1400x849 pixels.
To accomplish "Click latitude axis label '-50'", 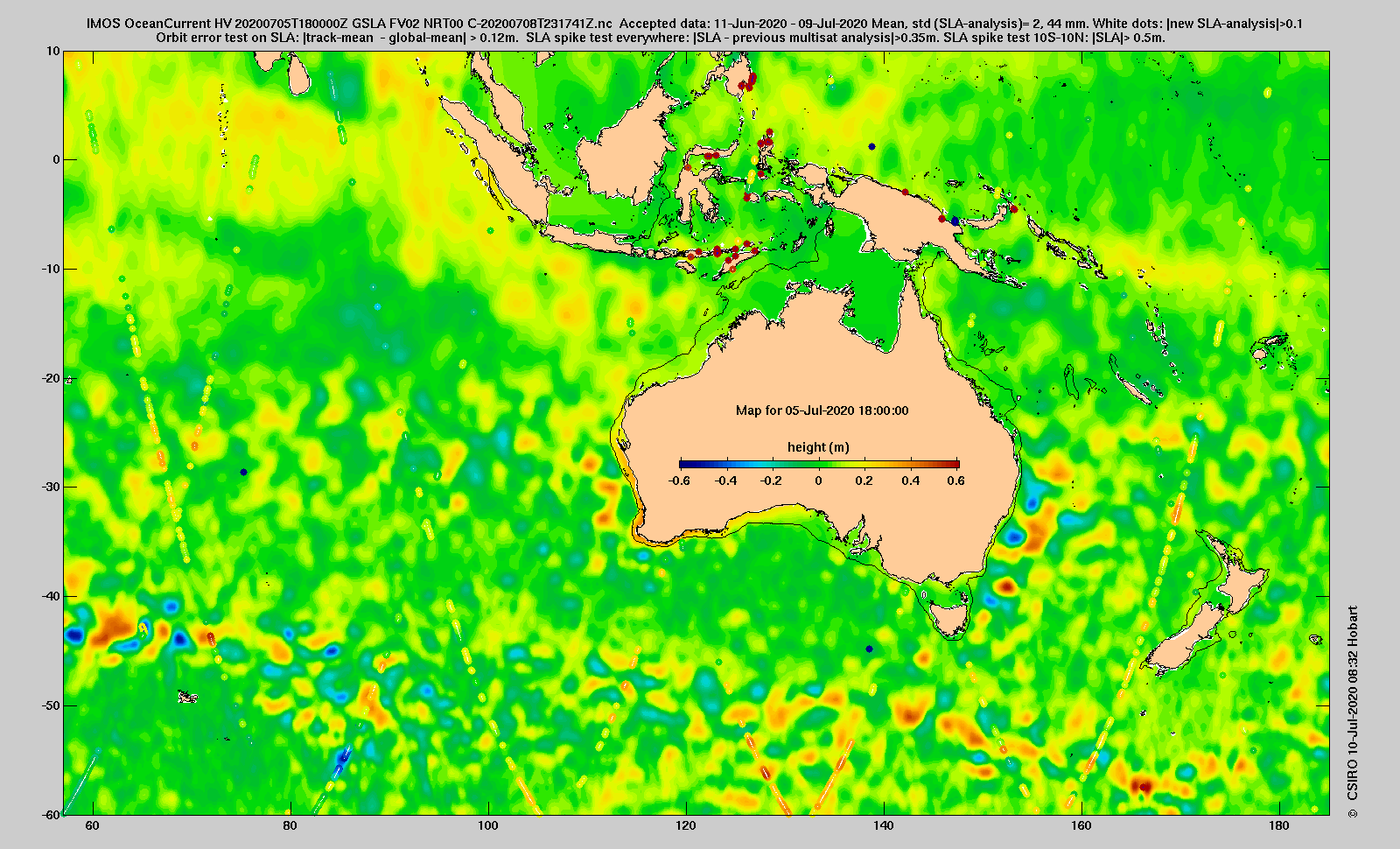I will pyautogui.click(x=52, y=705).
